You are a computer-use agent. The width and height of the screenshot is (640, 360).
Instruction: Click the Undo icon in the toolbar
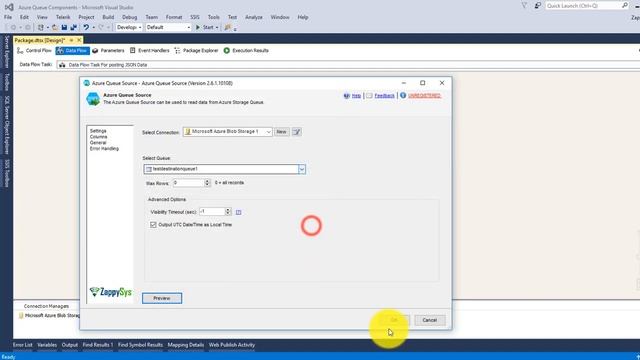tap(86, 27)
